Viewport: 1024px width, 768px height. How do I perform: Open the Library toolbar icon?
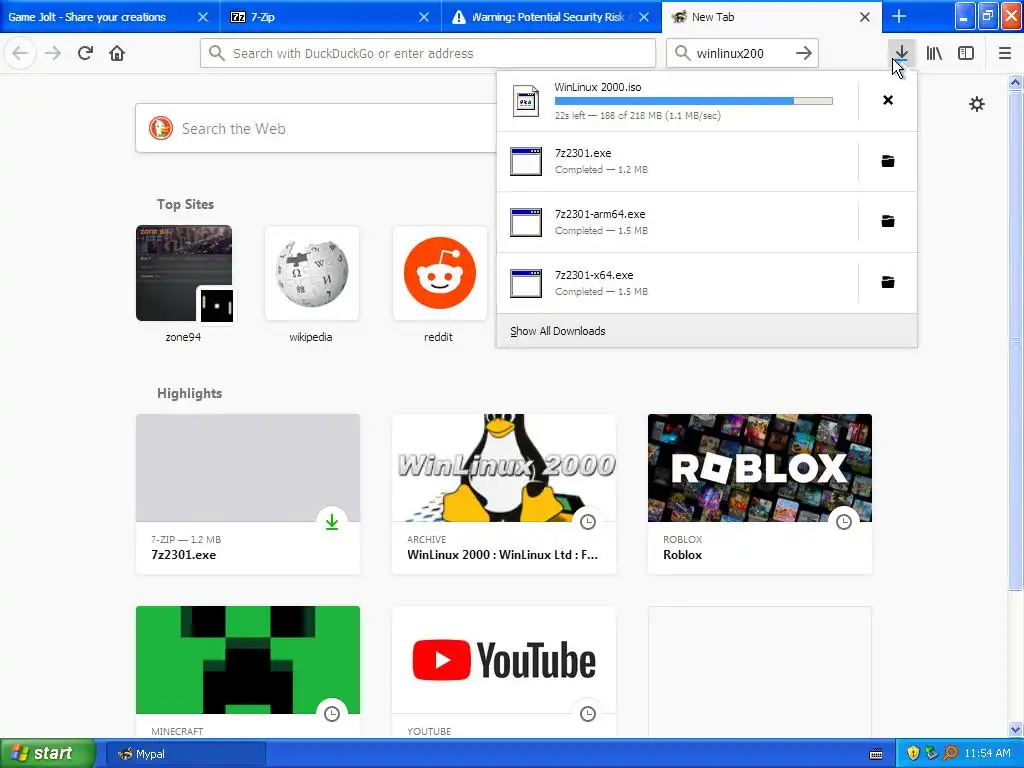click(x=935, y=54)
